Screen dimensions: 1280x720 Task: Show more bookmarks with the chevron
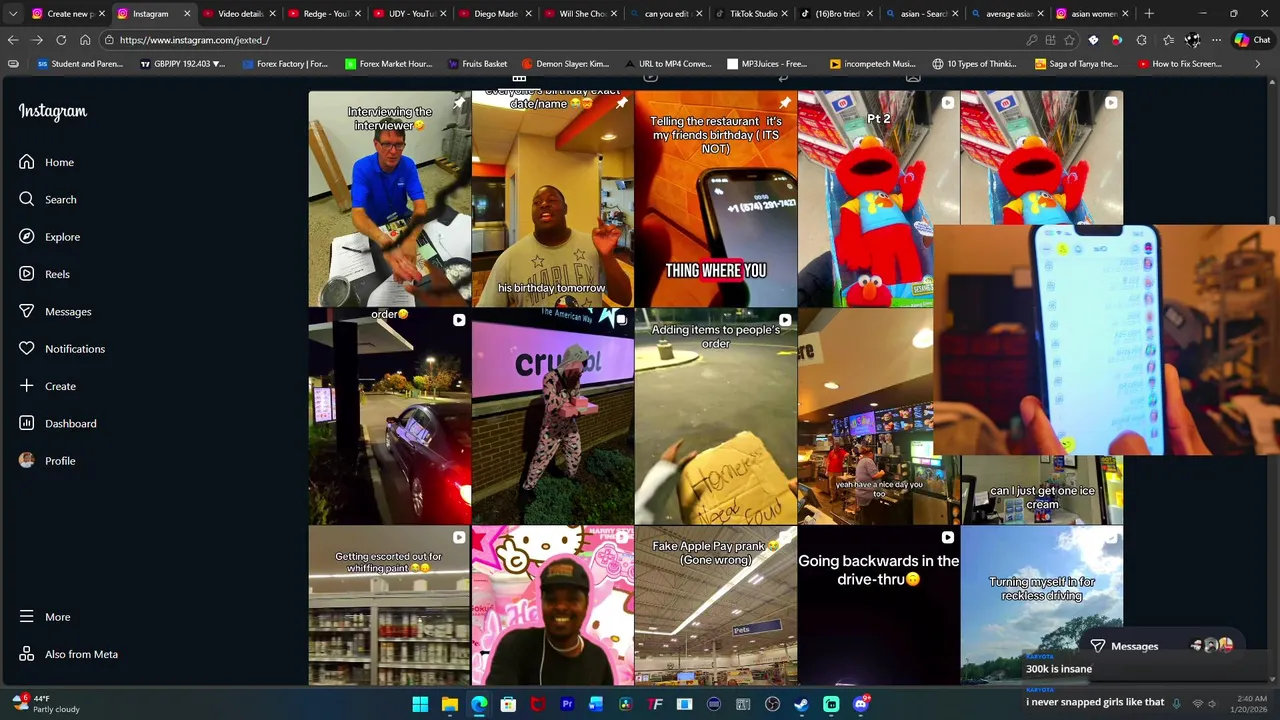pos(1258,64)
